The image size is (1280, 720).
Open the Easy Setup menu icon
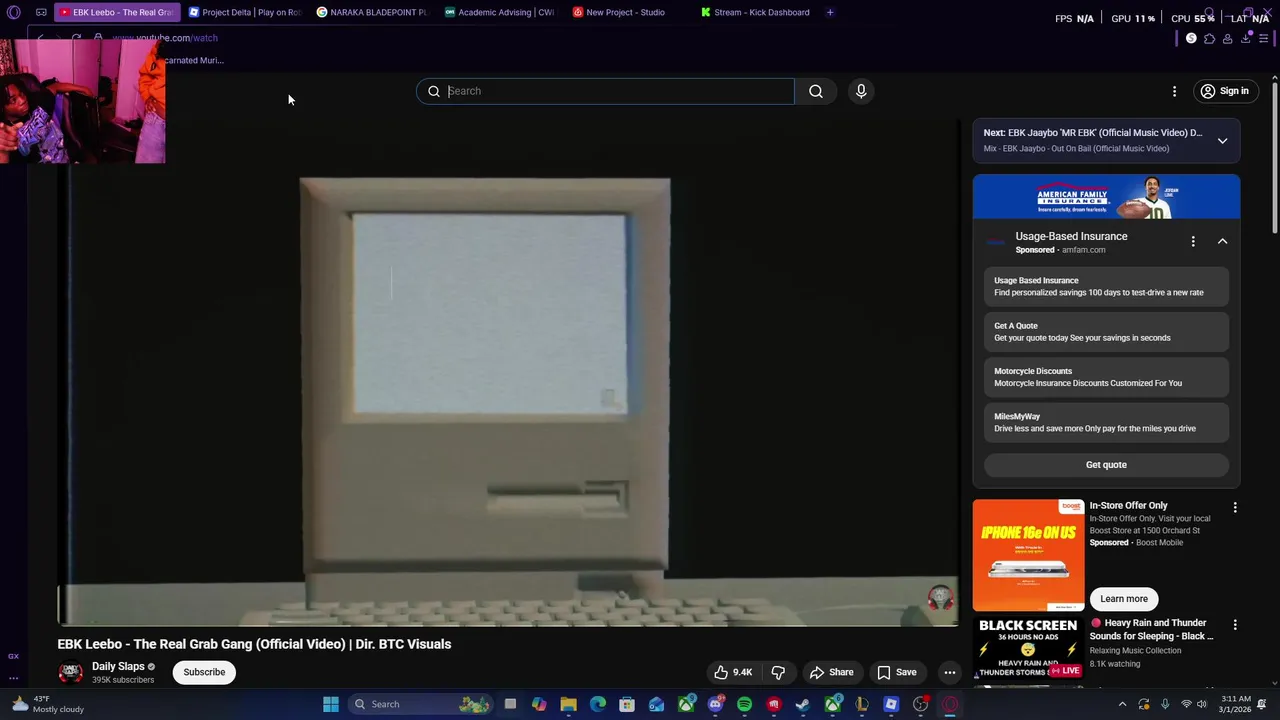(x=1264, y=38)
